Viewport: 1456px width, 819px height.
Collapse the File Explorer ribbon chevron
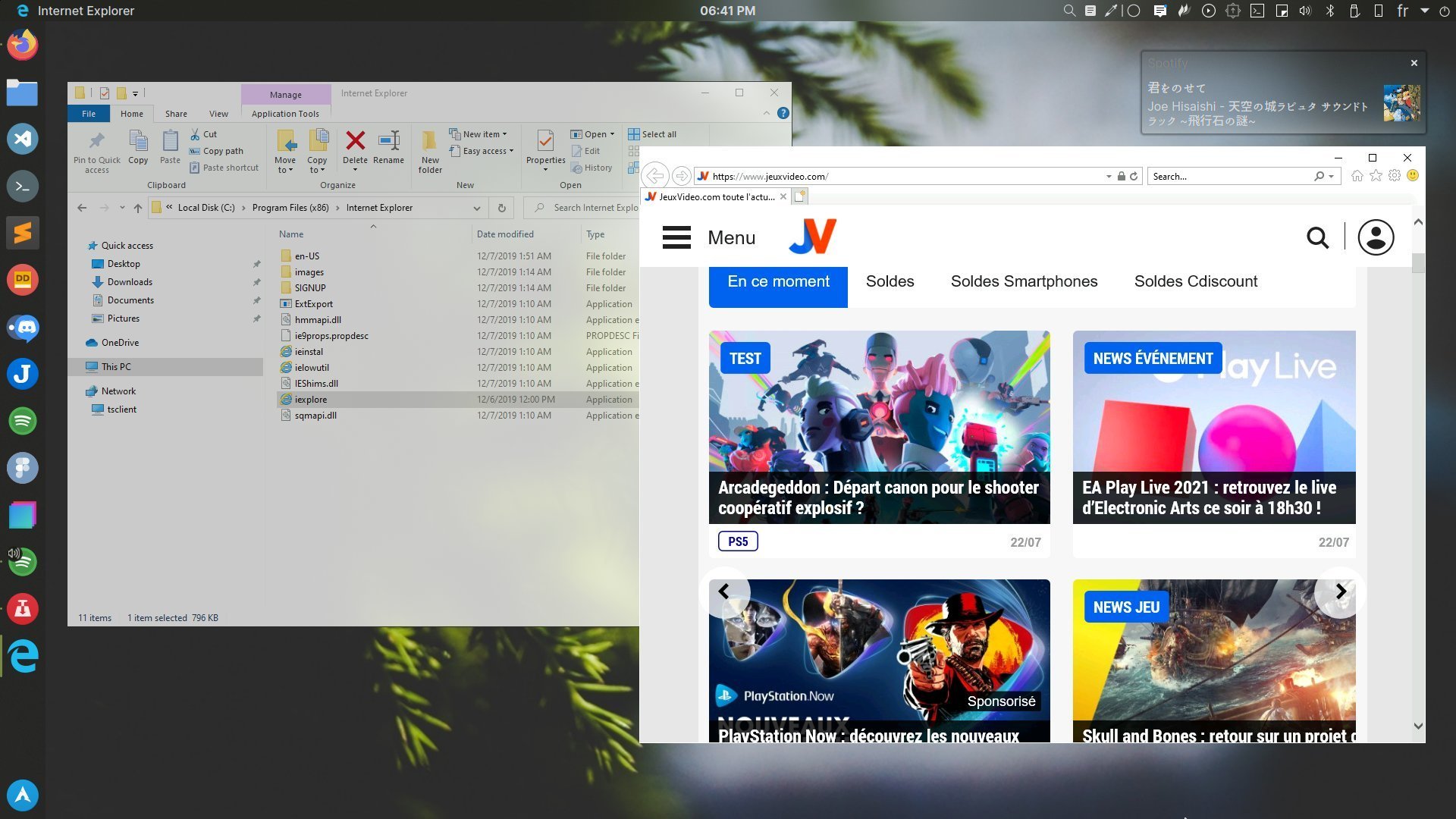click(x=766, y=113)
